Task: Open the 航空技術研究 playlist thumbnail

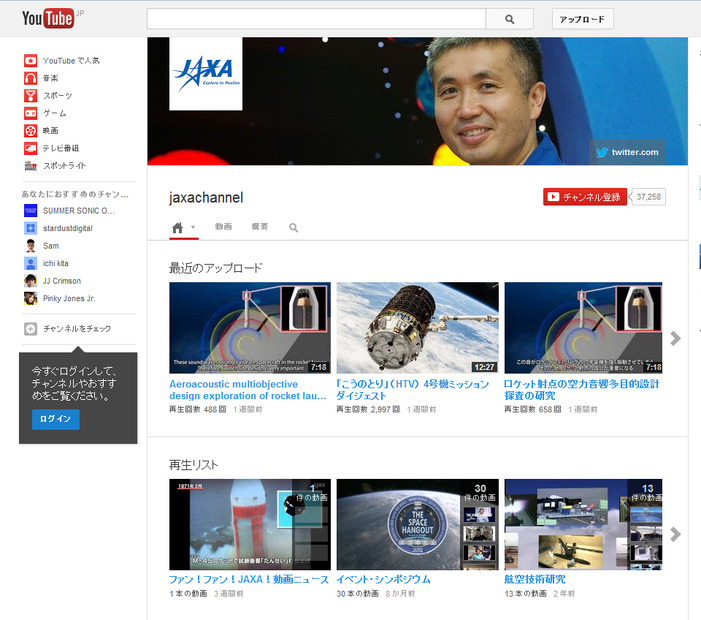Action: (583, 524)
